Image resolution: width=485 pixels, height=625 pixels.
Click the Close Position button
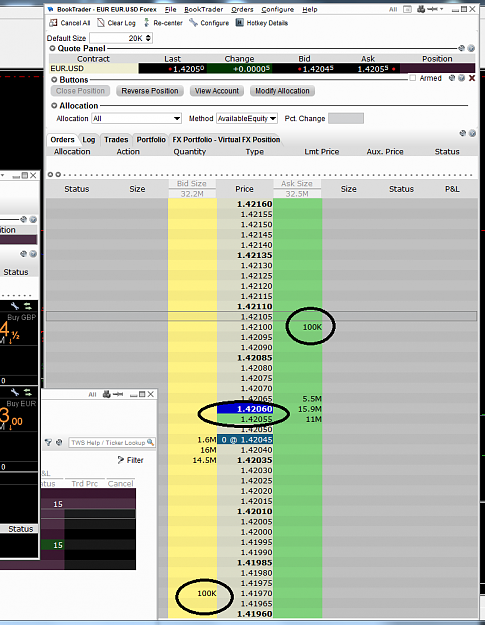pos(80,91)
